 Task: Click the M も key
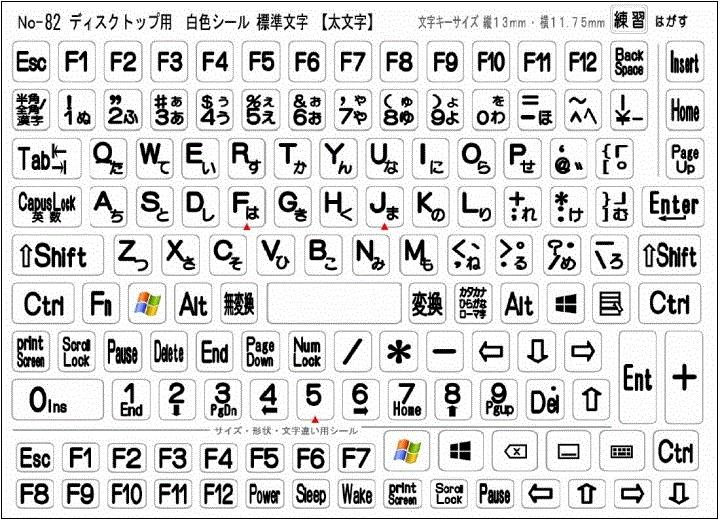click(x=418, y=255)
